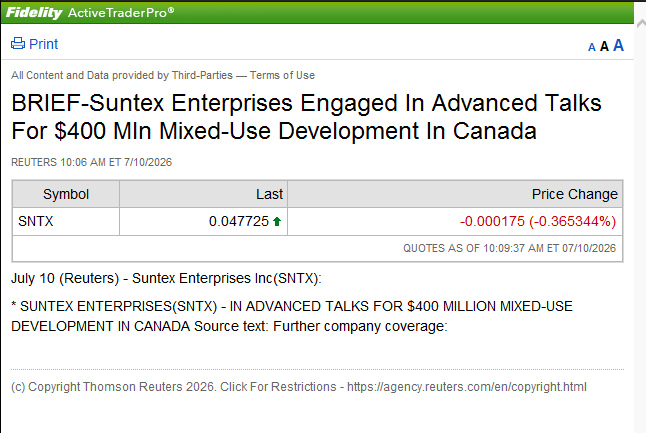Open the Reuters copyright URL link
Viewport: 646px width, 433px height.
click(x=467, y=387)
